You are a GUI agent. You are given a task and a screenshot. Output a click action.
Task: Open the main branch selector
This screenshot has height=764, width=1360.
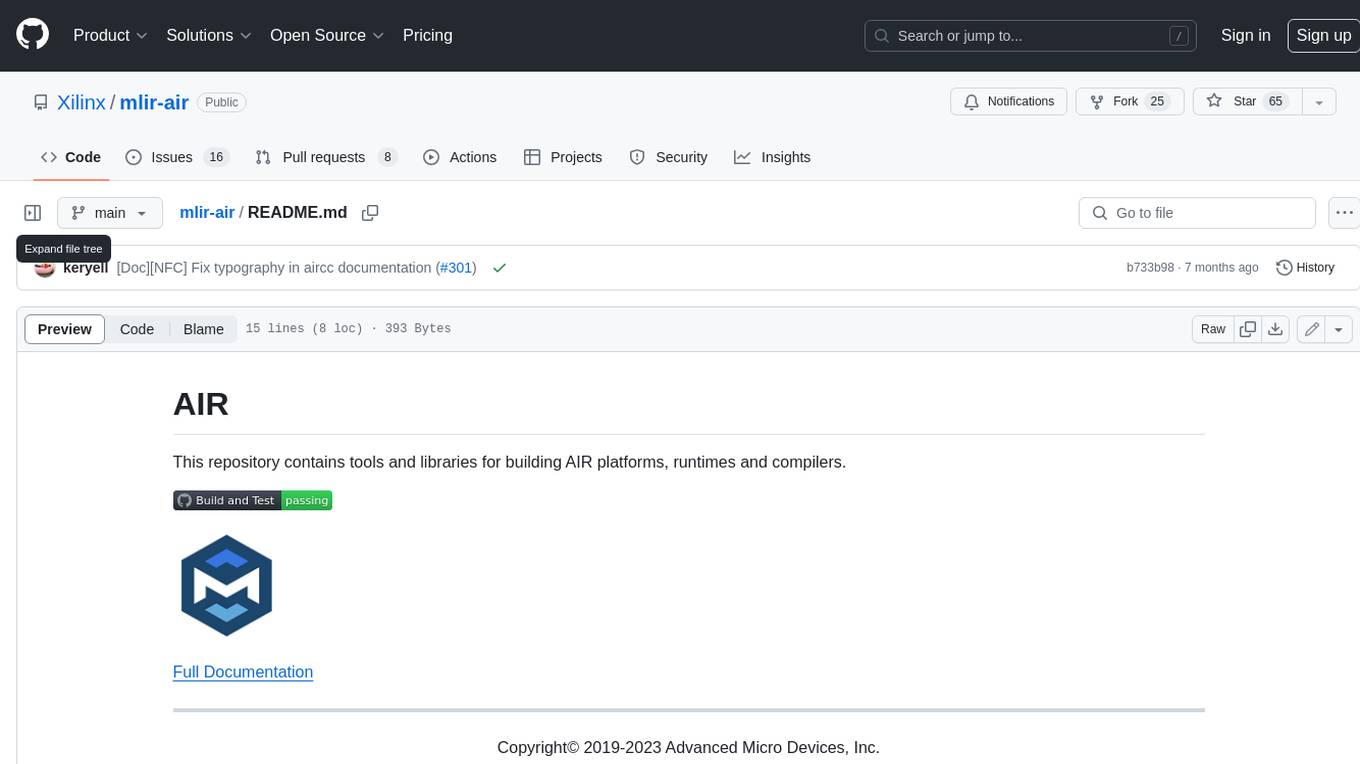(x=109, y=213)
